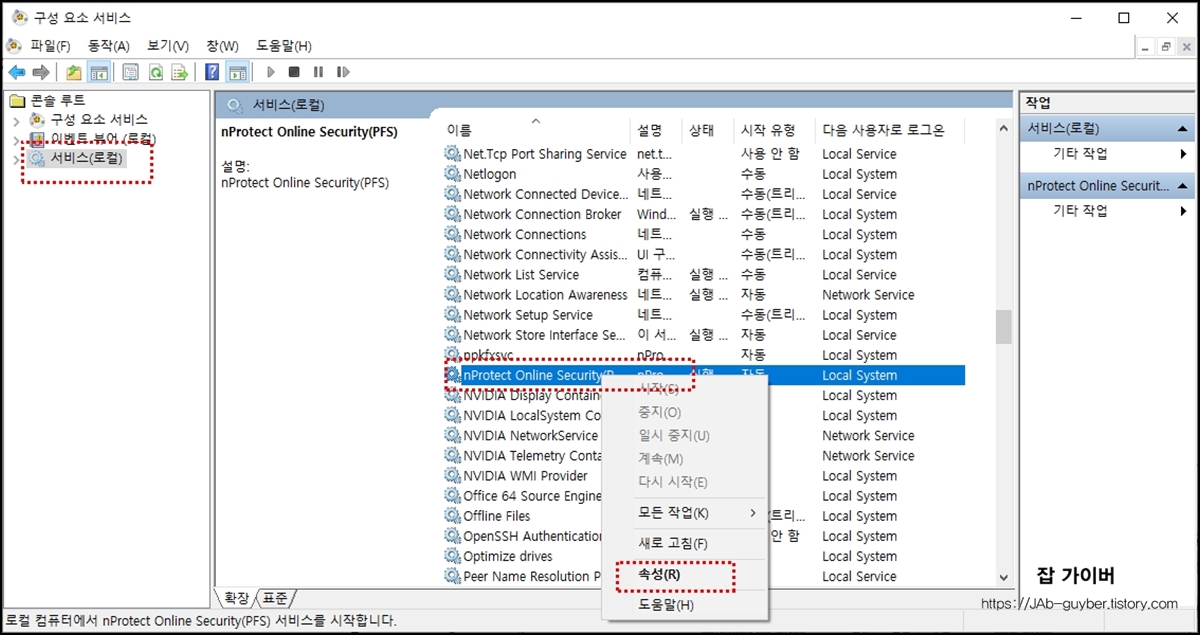
Task: Click the gear icon of Optimize drives
Action: click(x=453, y=556)
